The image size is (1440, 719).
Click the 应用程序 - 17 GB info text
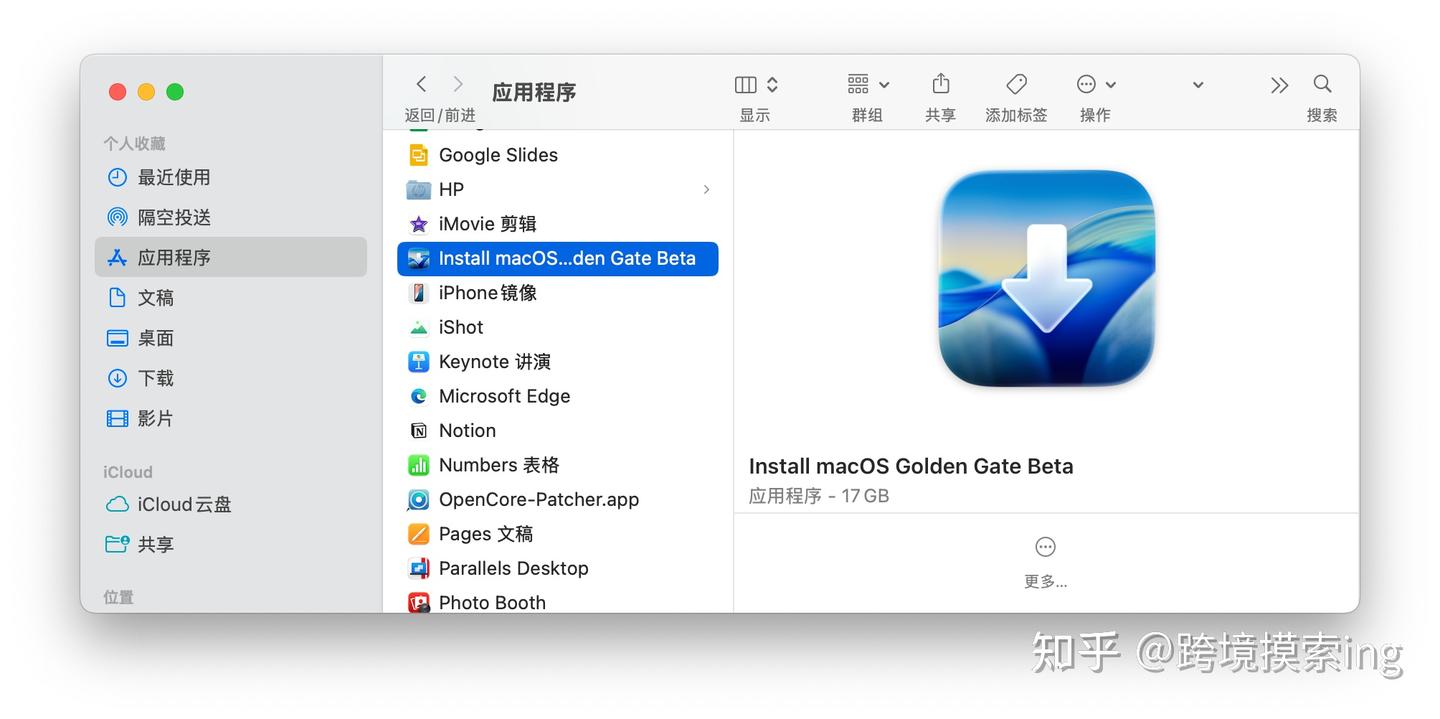[x=819, y=496]
